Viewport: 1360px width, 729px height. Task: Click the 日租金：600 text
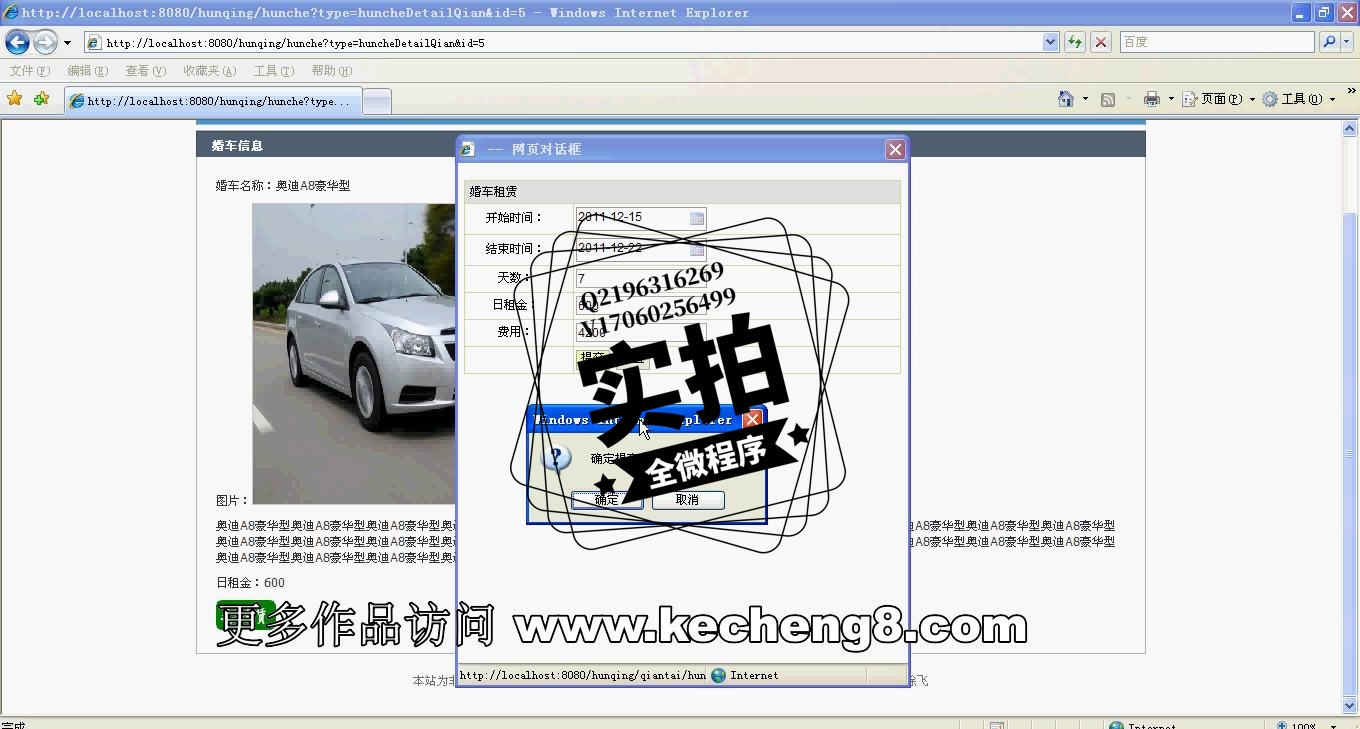tap(250, 583)
